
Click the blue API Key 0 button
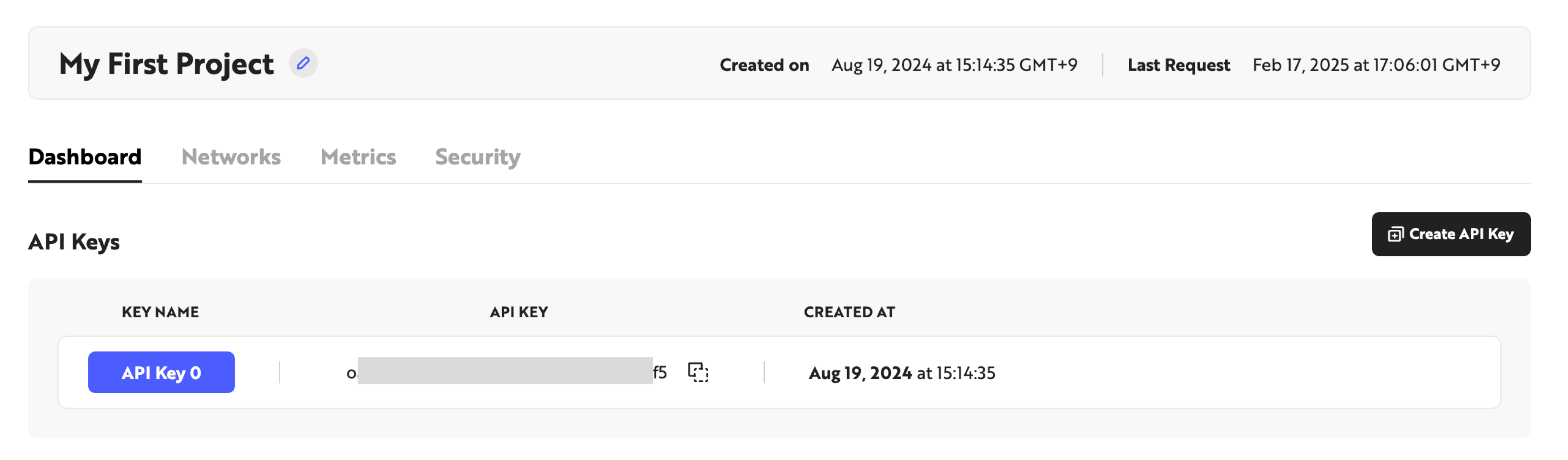point(161,373)
